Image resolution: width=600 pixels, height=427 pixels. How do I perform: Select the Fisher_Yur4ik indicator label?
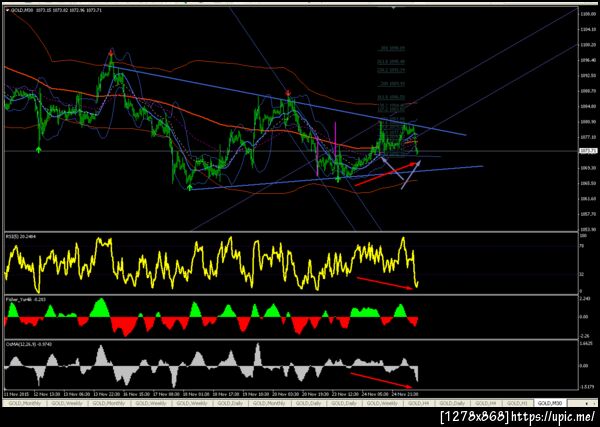click(25, 299)
